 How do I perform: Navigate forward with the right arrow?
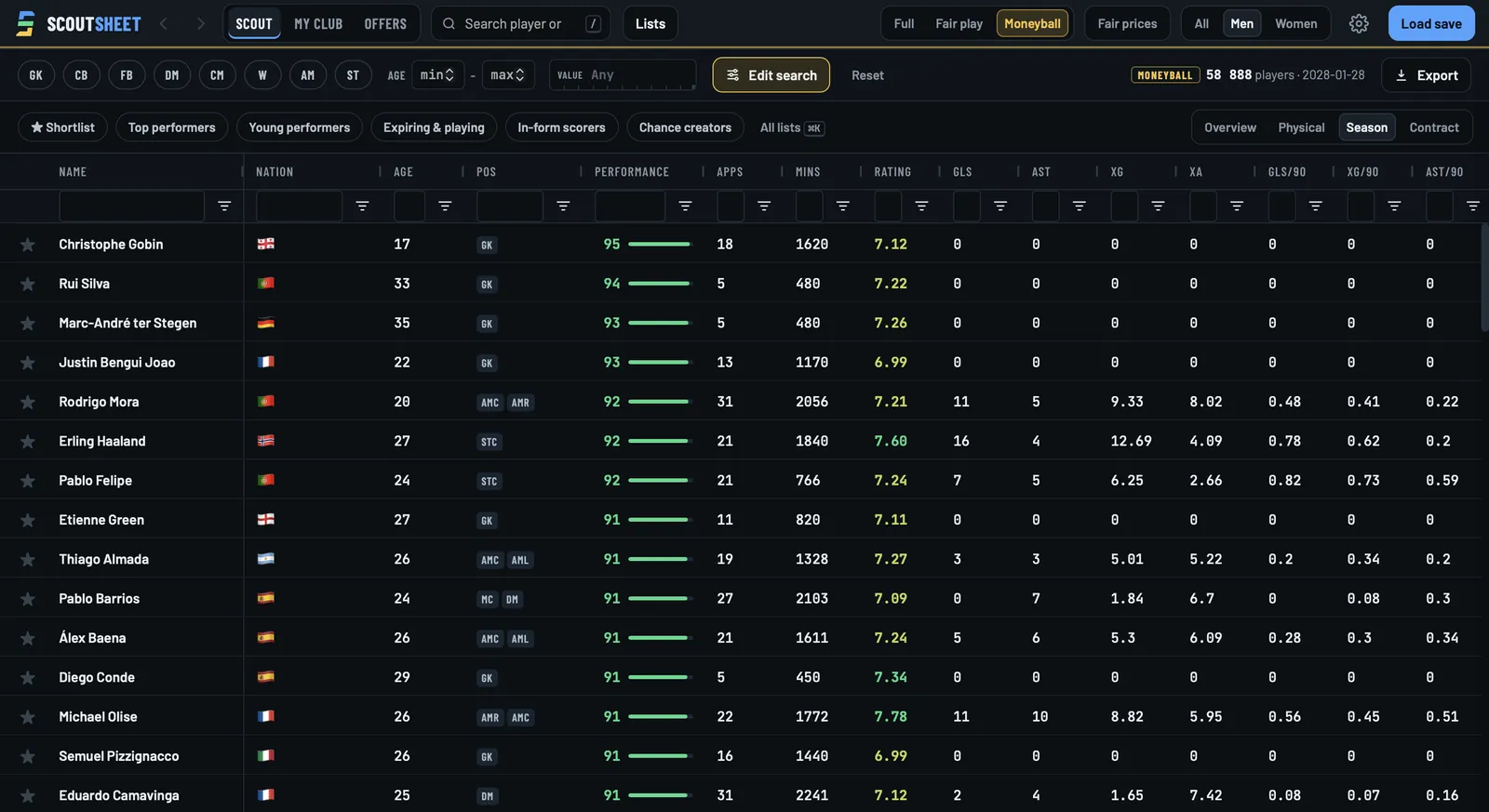click(x=200, y=23)
